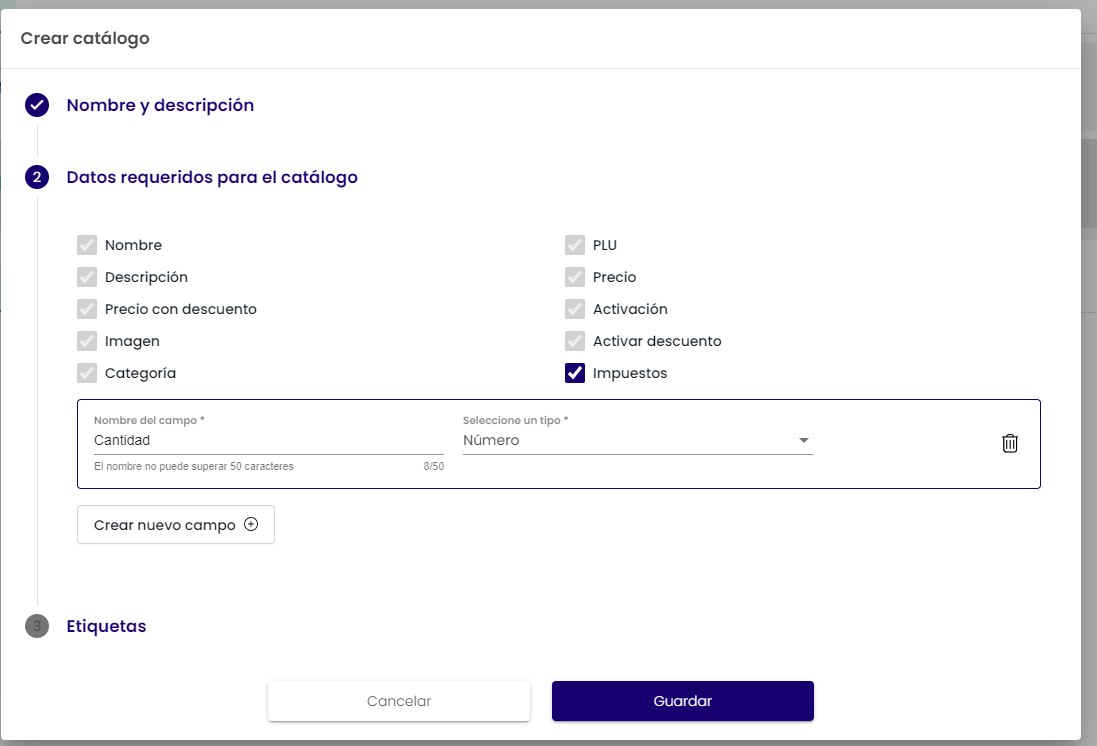Open the Nombre y descripción step

160,105
